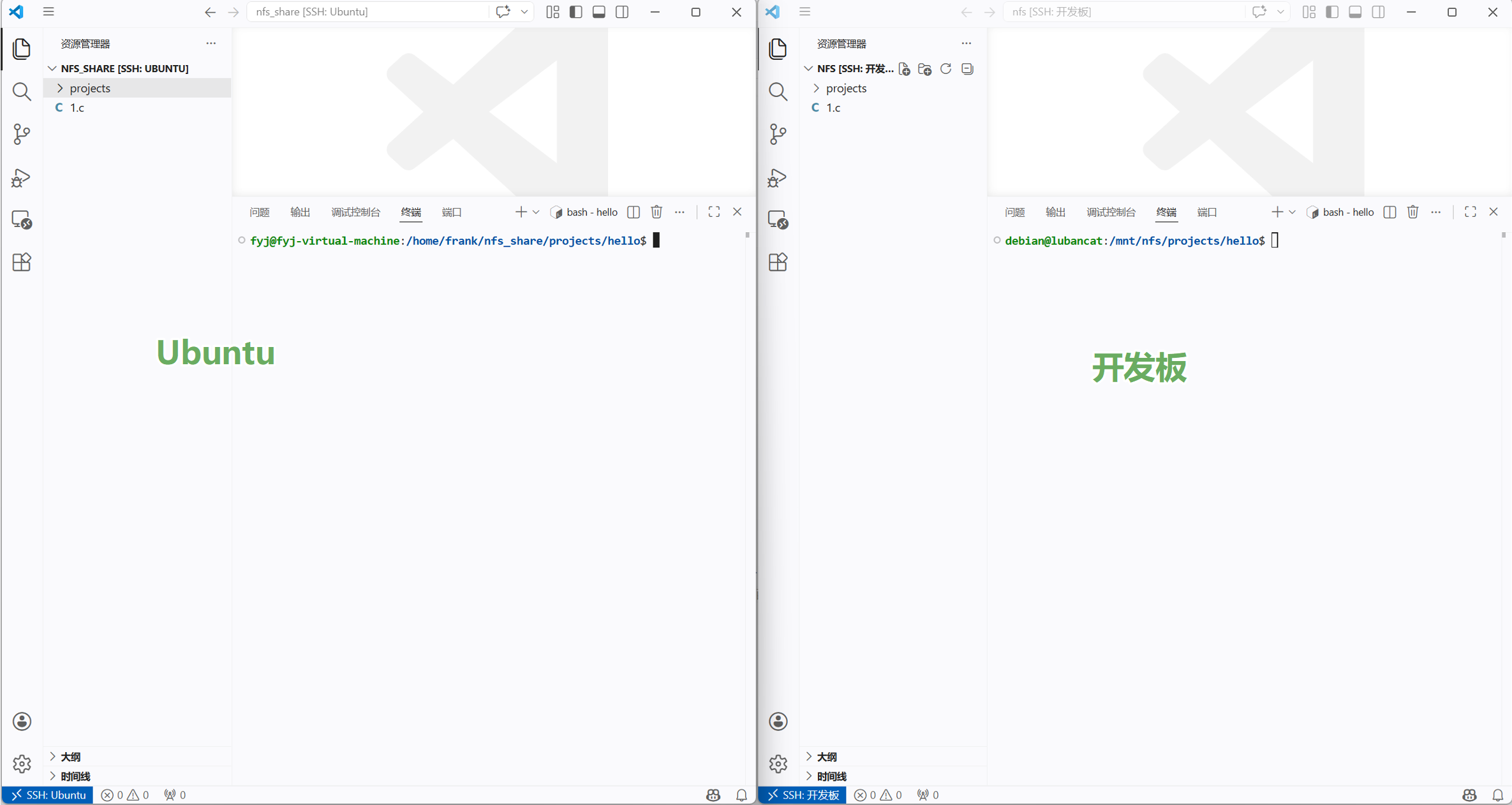The height and width of the screenshot is (805, 1512).
Task: Click SSH: Ubuntu remote status button
Action: coord(48,795)
